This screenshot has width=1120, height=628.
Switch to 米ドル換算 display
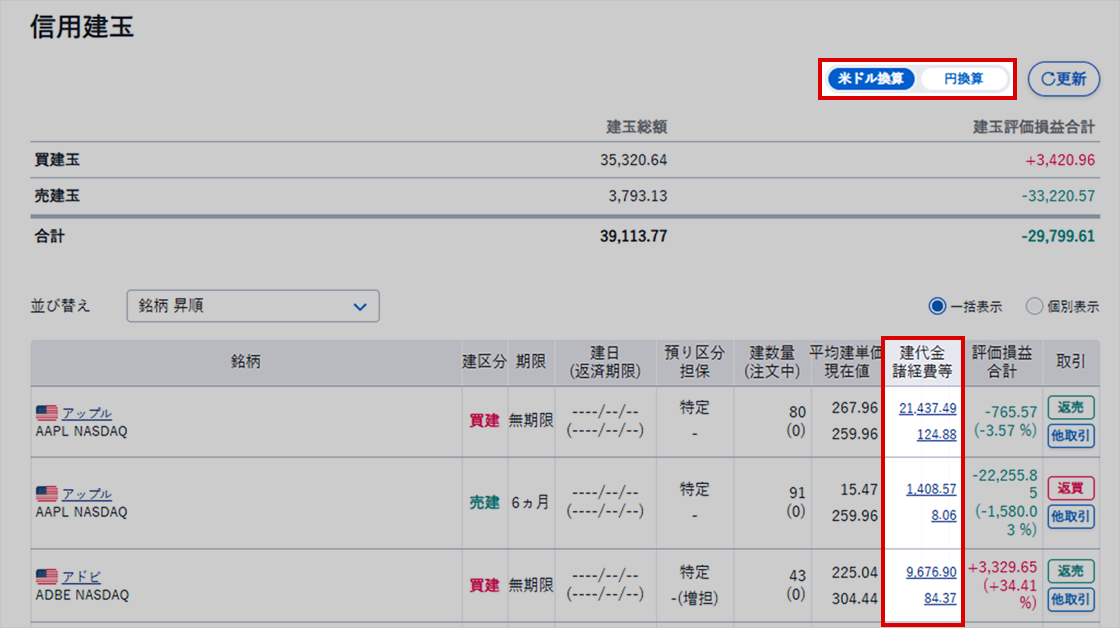871,79
